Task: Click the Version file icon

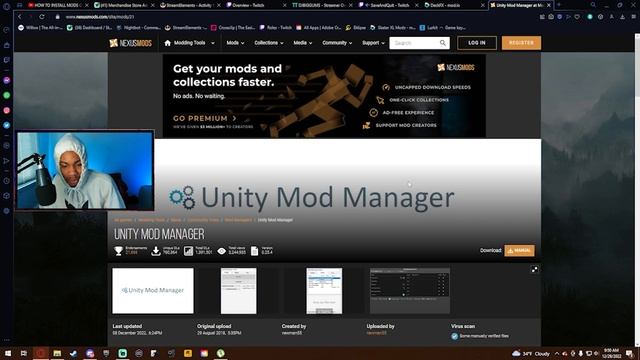Action: pos(254,251)
